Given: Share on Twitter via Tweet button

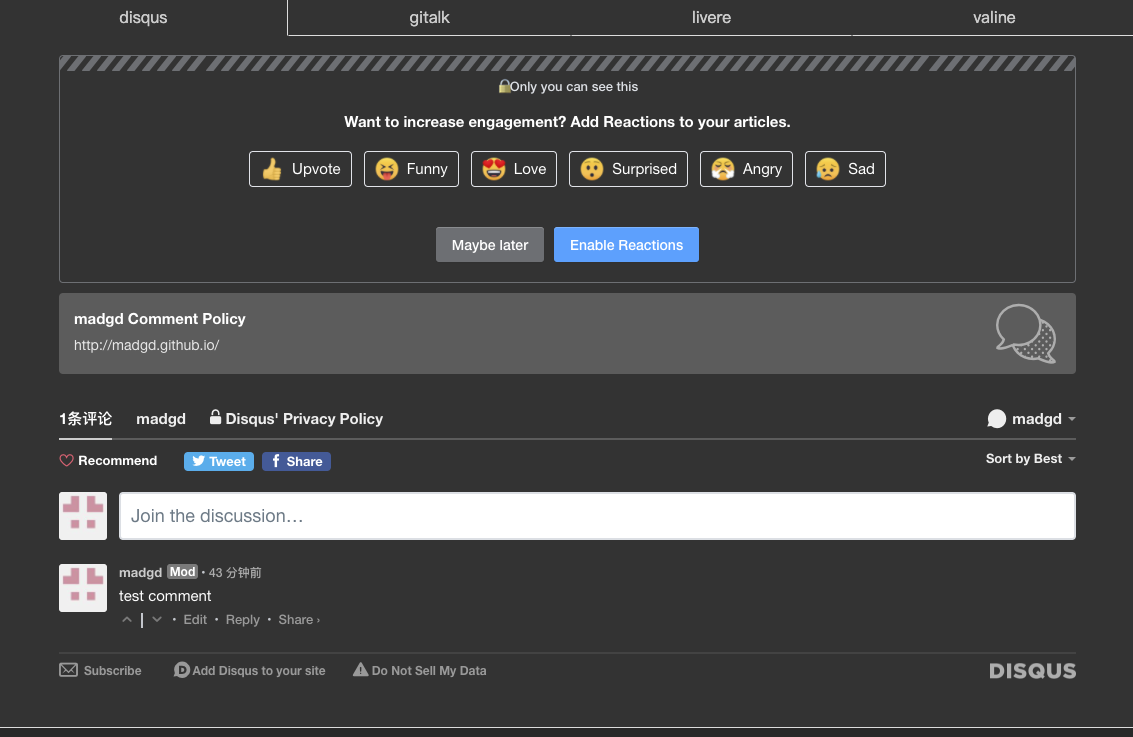Looking at the screenshot, I should click(219, 461).
